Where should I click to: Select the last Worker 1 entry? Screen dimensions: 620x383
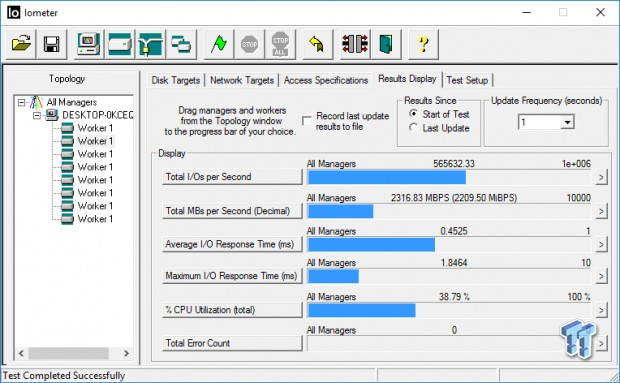(95, 219)
